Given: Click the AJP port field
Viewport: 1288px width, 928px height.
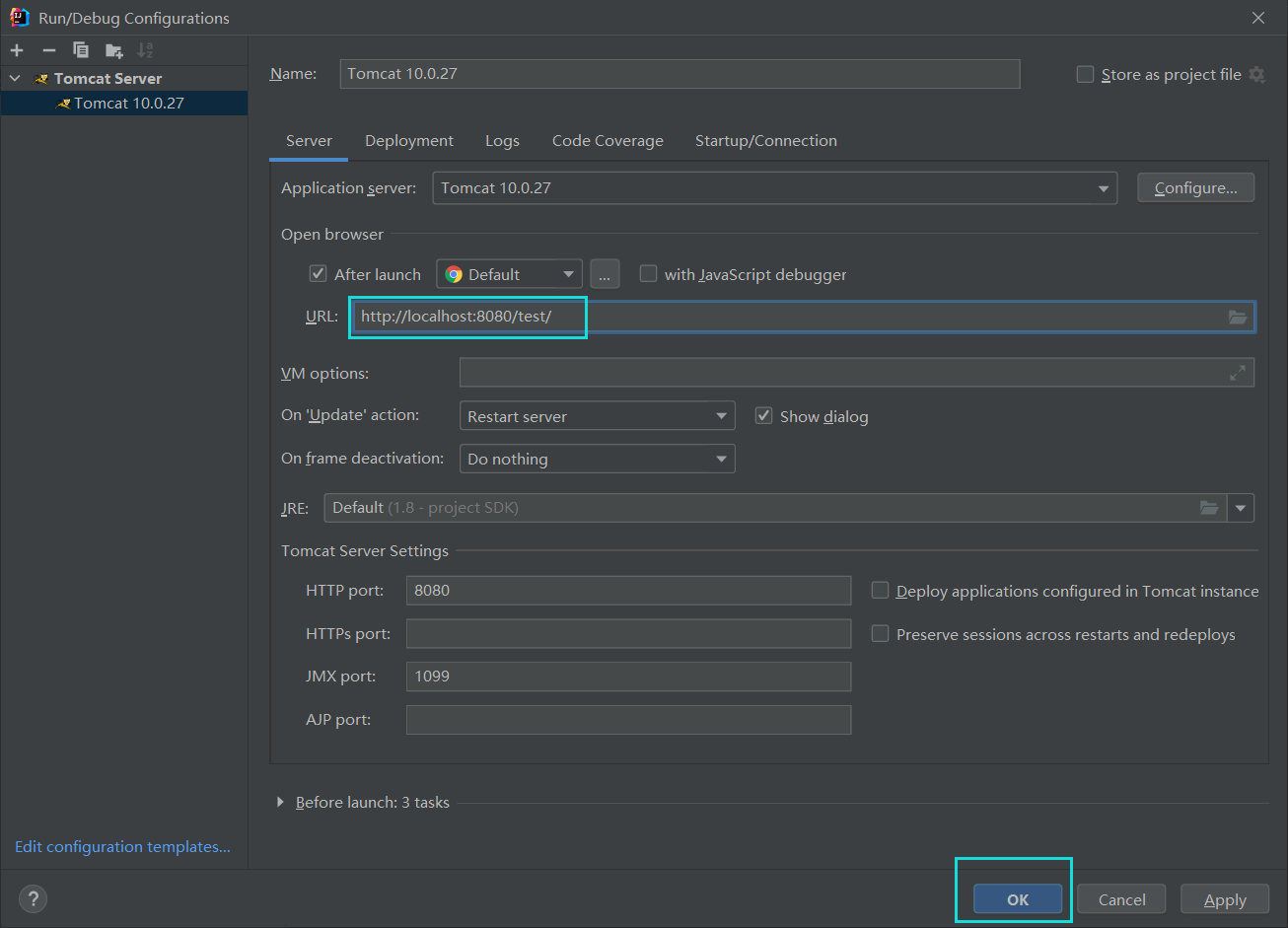Looking at the screenshot, I should (x=628, y=720).
